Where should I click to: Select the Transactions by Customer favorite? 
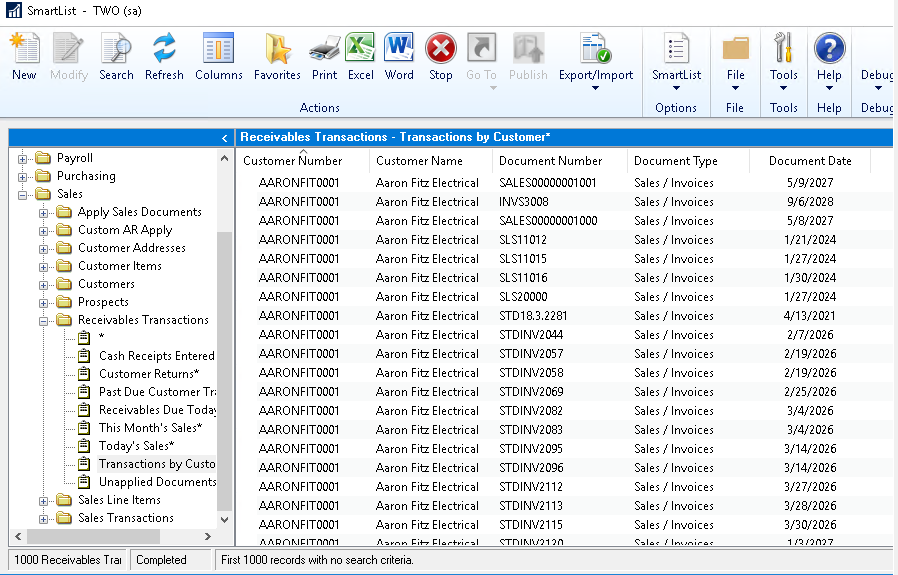(x=157, y=464)
